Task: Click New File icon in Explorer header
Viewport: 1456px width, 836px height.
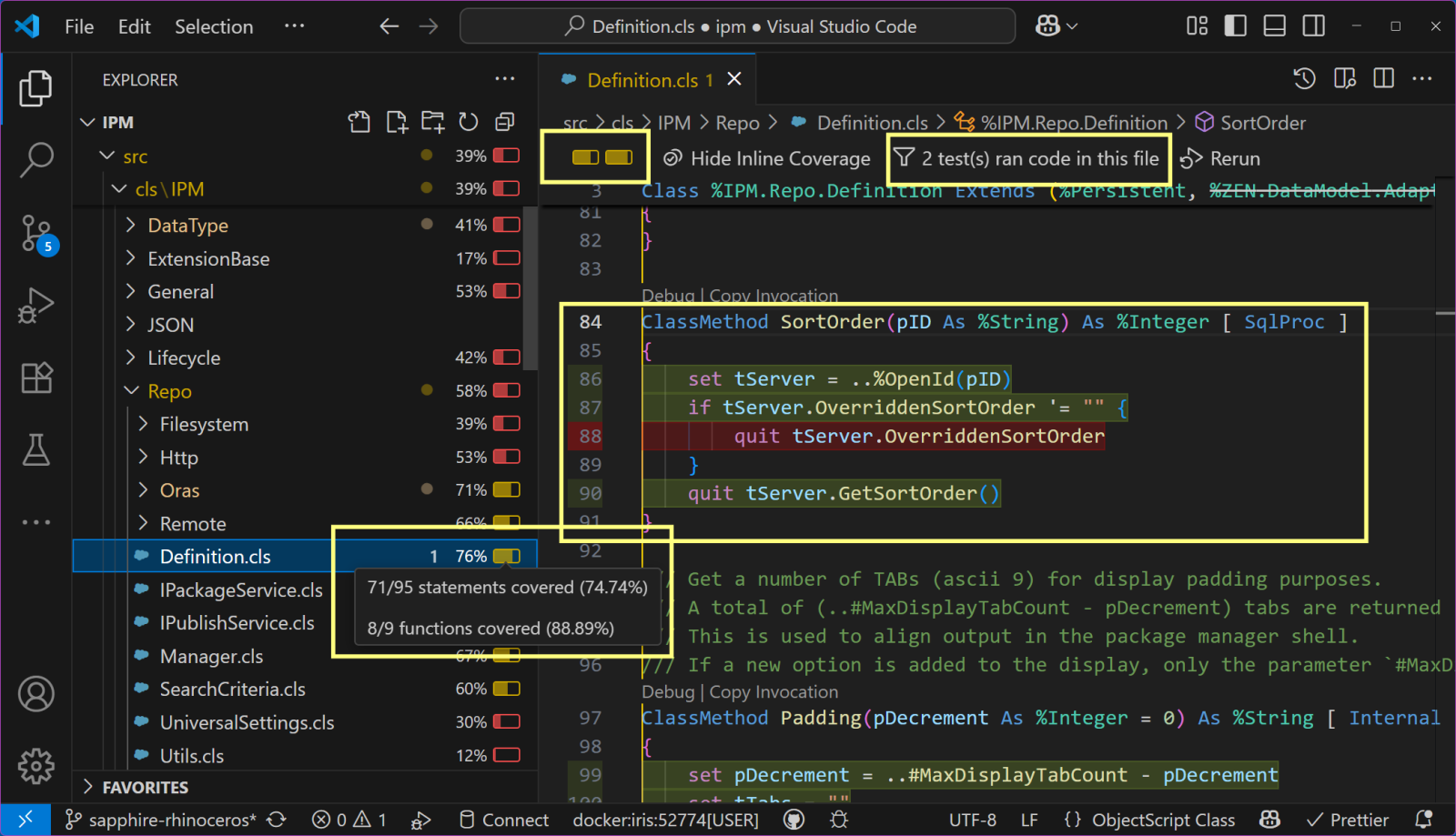Action: (396, 122)
